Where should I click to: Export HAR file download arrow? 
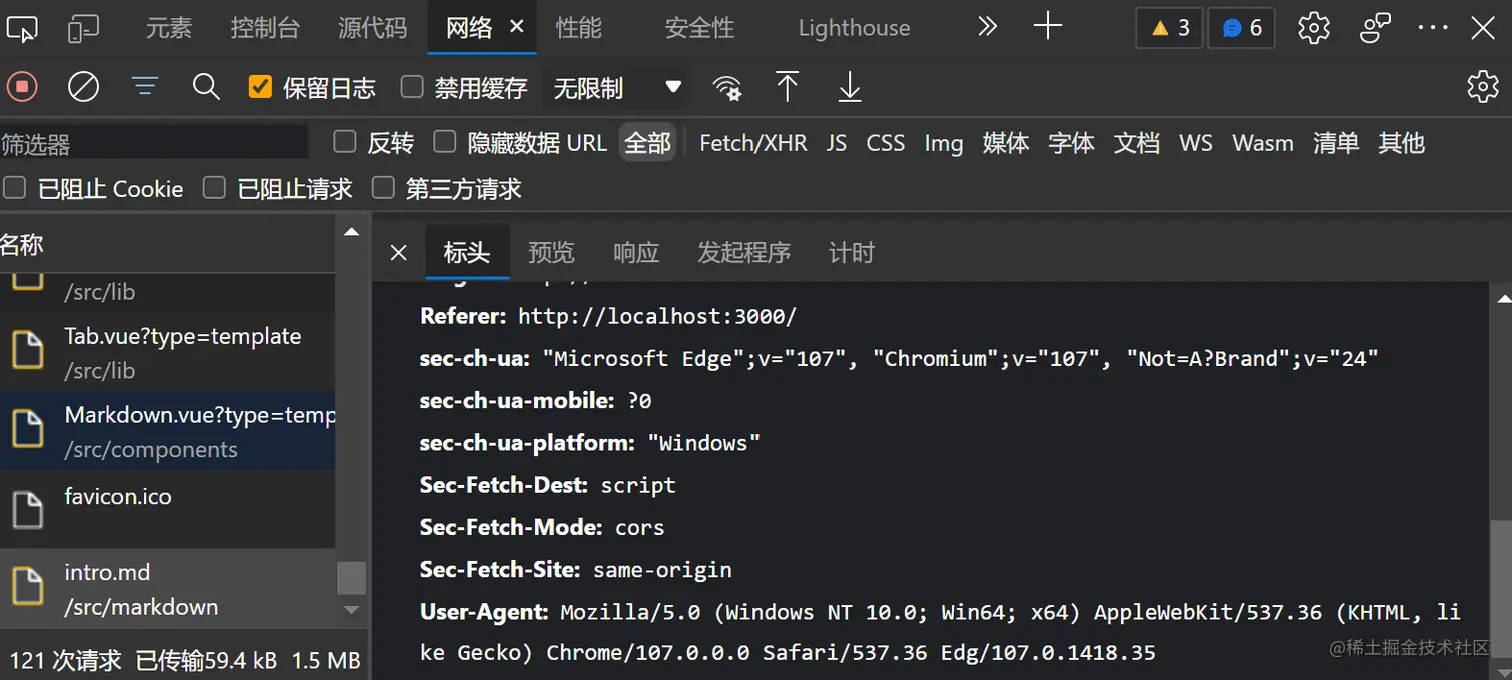pos(850,87)
